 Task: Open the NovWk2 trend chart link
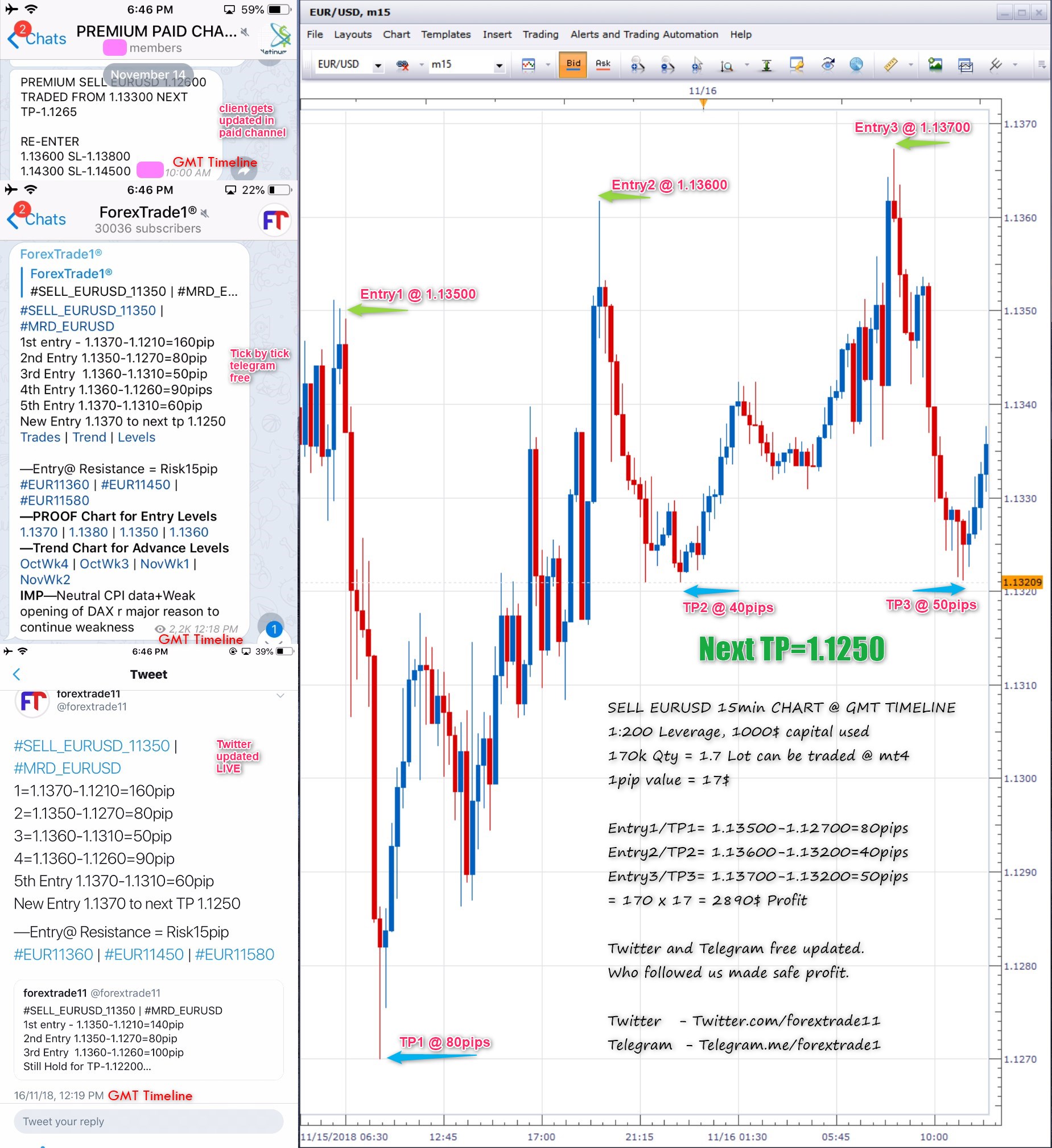click(45, 580)
